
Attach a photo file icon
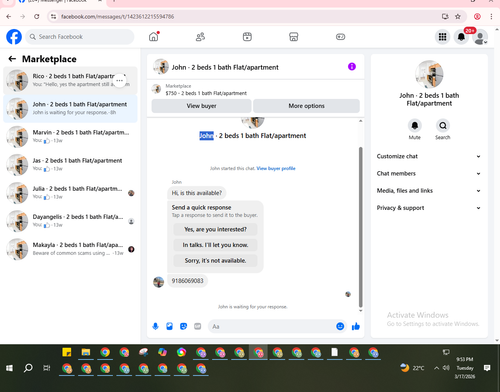(x=169, y=326)
